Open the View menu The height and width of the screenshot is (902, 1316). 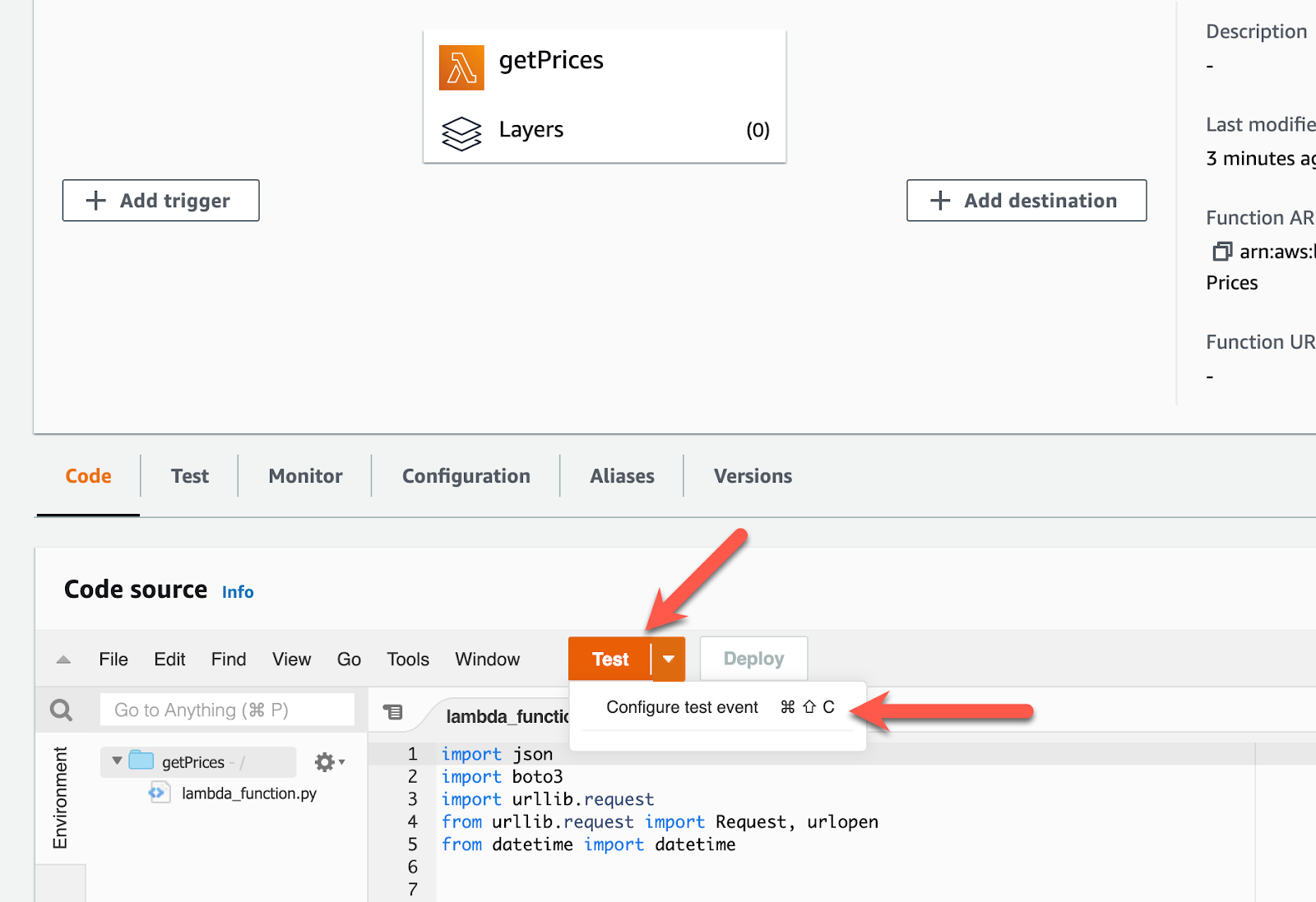click(x=292, y=659)
